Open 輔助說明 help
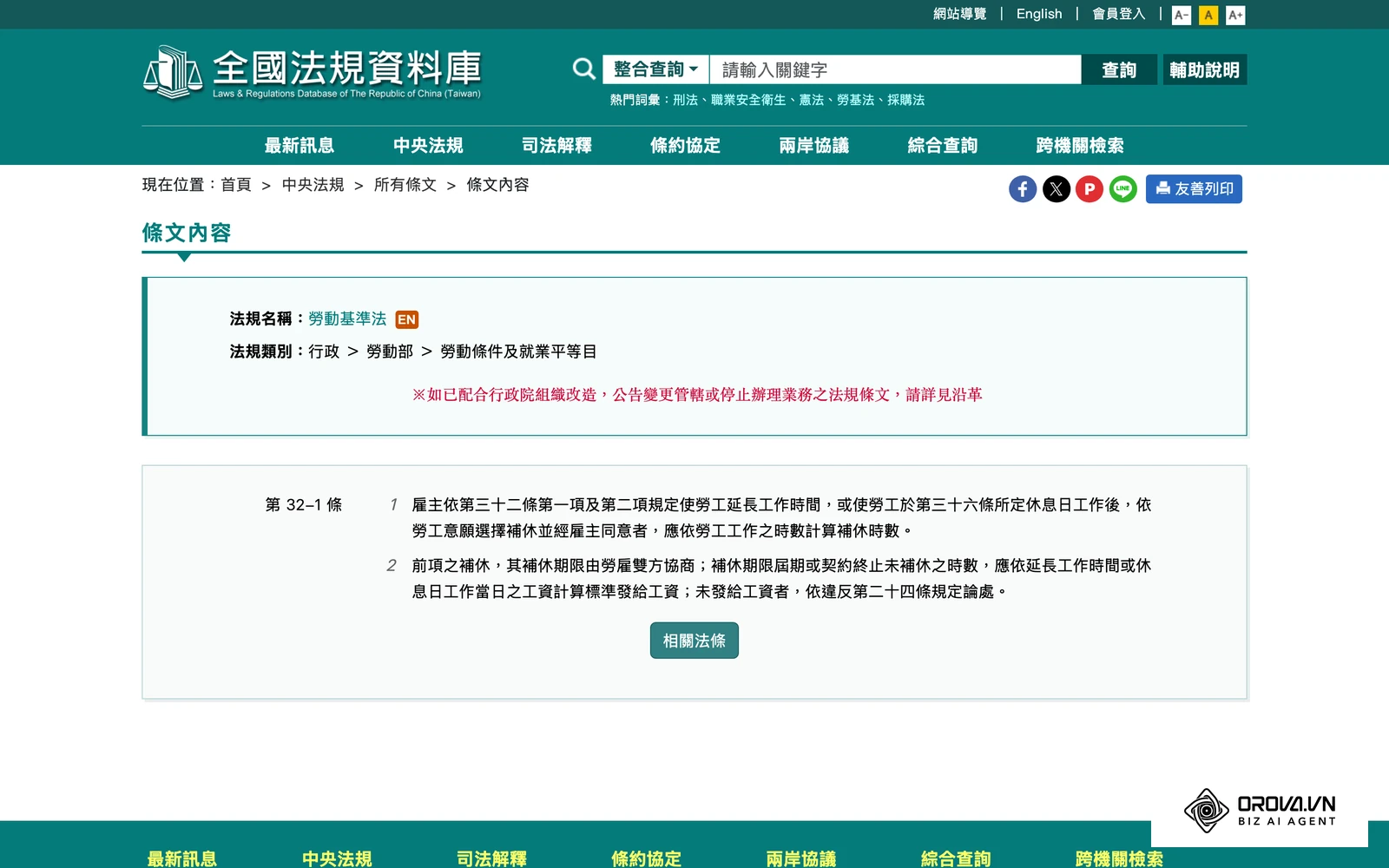The height and width of the screenshot is (868, 1389). tap(1204, 69)
